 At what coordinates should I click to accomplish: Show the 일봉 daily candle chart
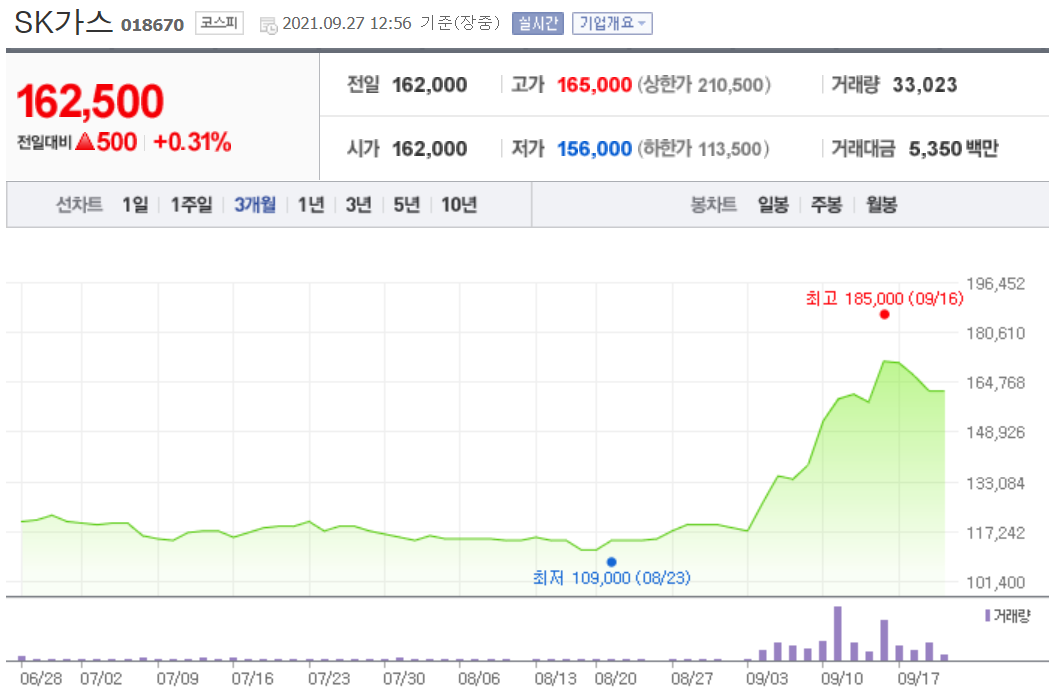pyautogui.click(x=773, y=205)
